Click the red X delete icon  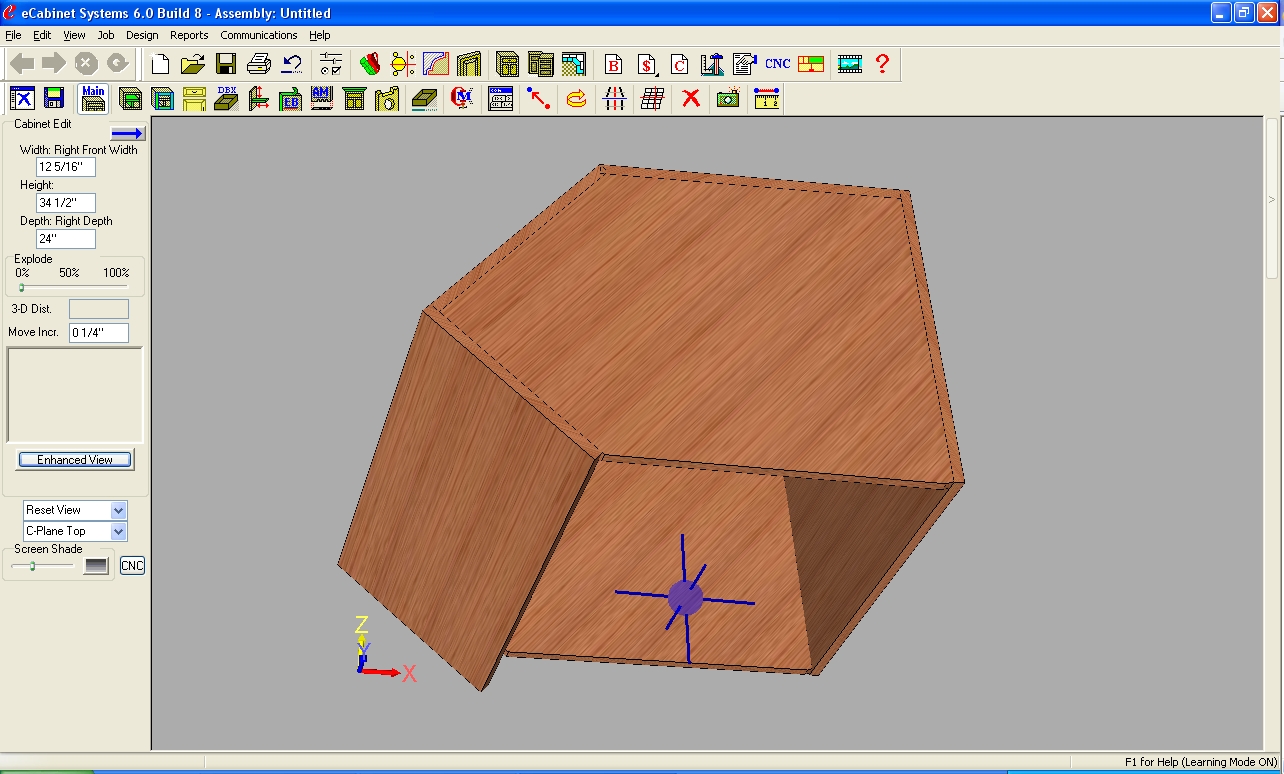690,98
